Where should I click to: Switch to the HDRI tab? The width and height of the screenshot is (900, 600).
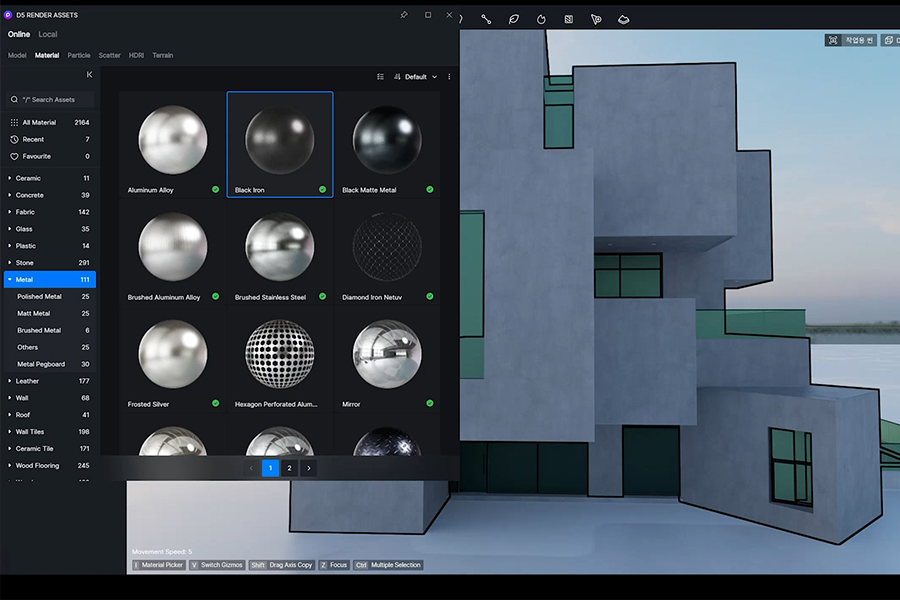137,55
